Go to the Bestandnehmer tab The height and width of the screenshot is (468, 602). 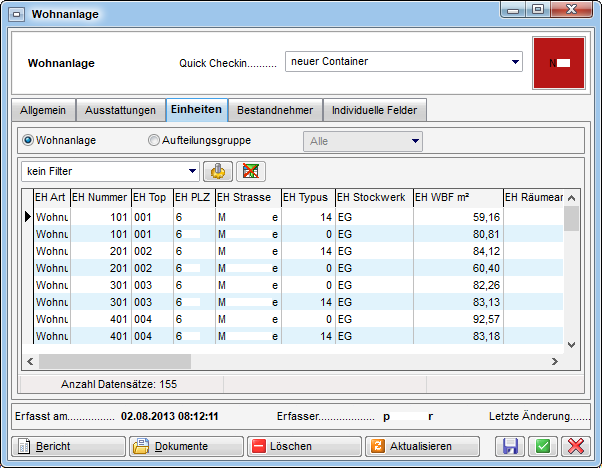pyautogui.click(x=275, y=110)
